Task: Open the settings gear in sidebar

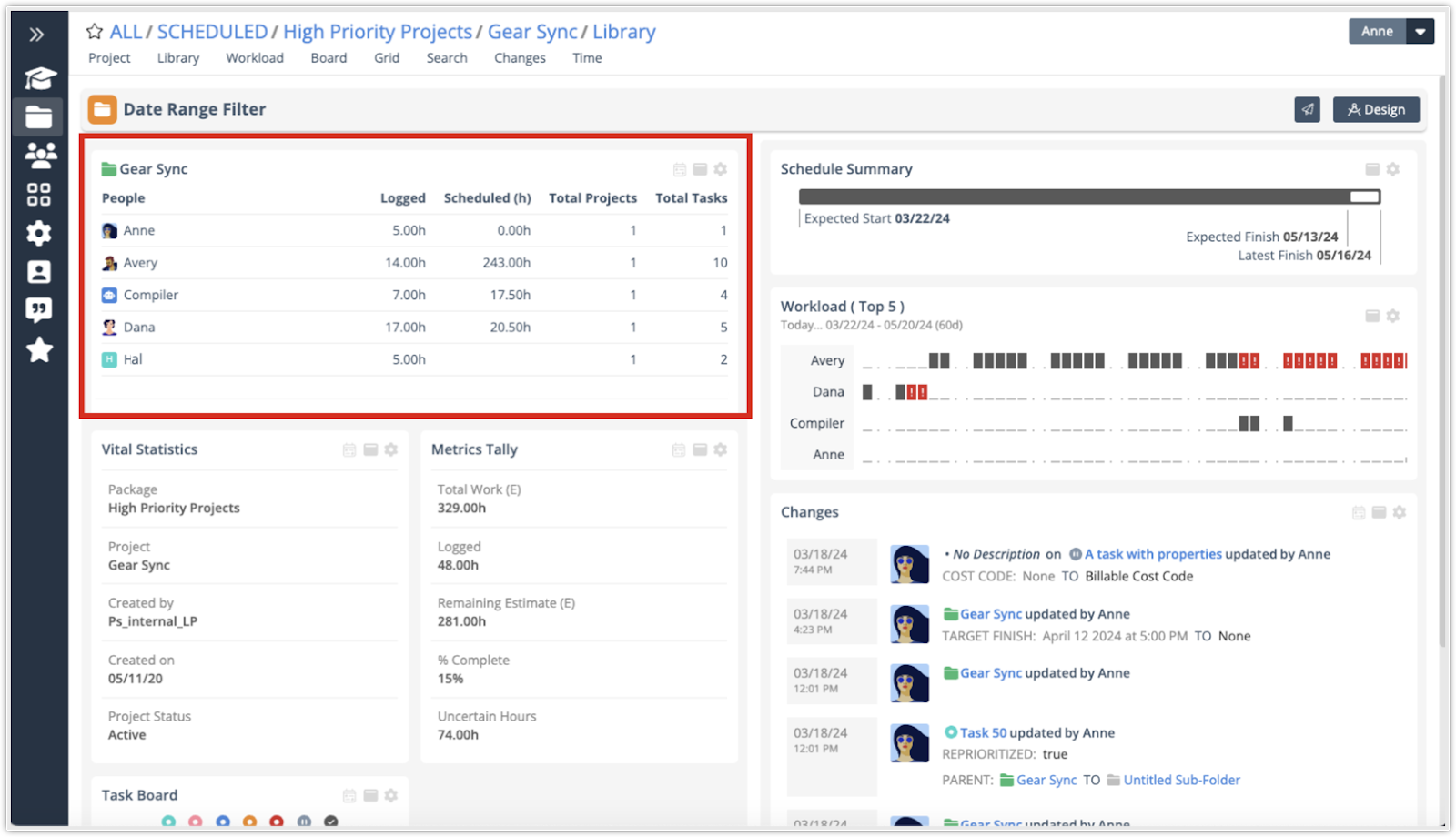Action: (39, 234)
